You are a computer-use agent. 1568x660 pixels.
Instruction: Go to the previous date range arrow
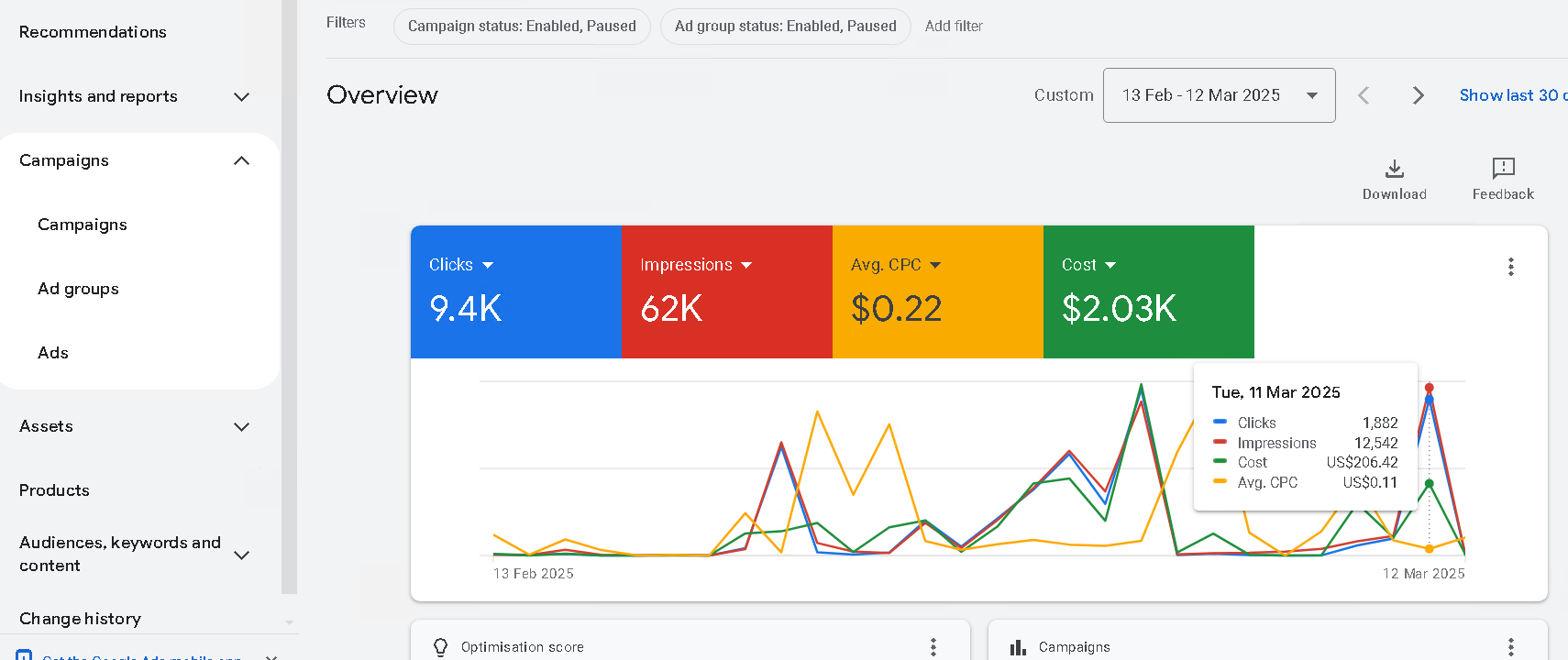1364,95
